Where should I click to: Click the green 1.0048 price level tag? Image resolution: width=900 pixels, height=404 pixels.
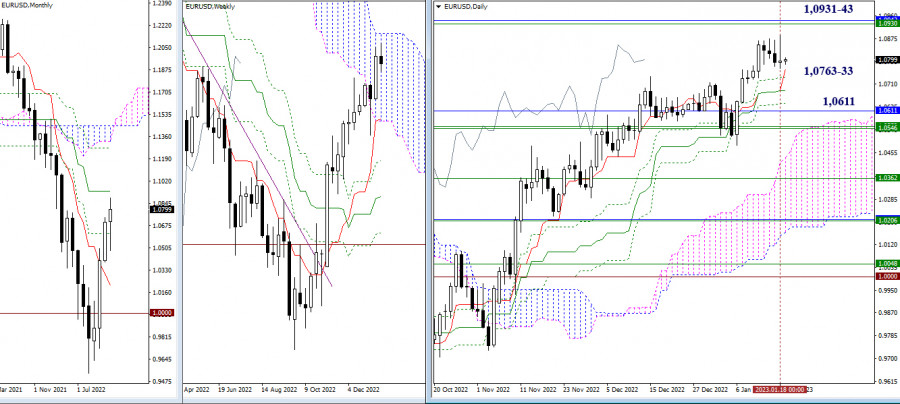[x=885, y=265]
